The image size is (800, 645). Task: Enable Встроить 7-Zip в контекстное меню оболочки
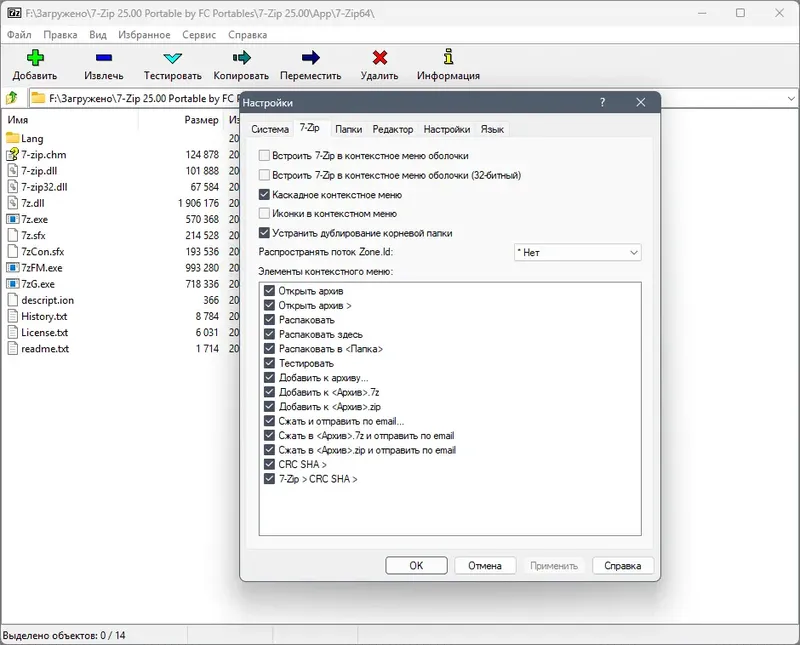(x=264, y=156)
